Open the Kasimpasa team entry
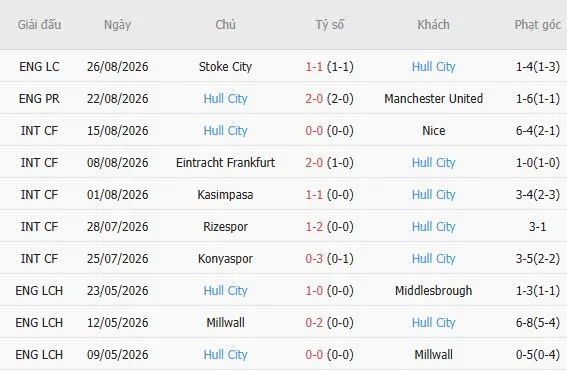Image resolution: width=567 pixels, height=371 pixels. coord(225,195)
